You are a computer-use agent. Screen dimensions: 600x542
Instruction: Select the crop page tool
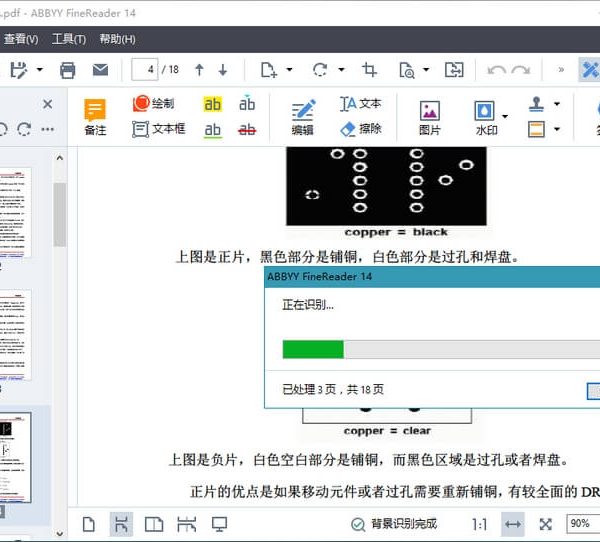(x=370, y=70)
